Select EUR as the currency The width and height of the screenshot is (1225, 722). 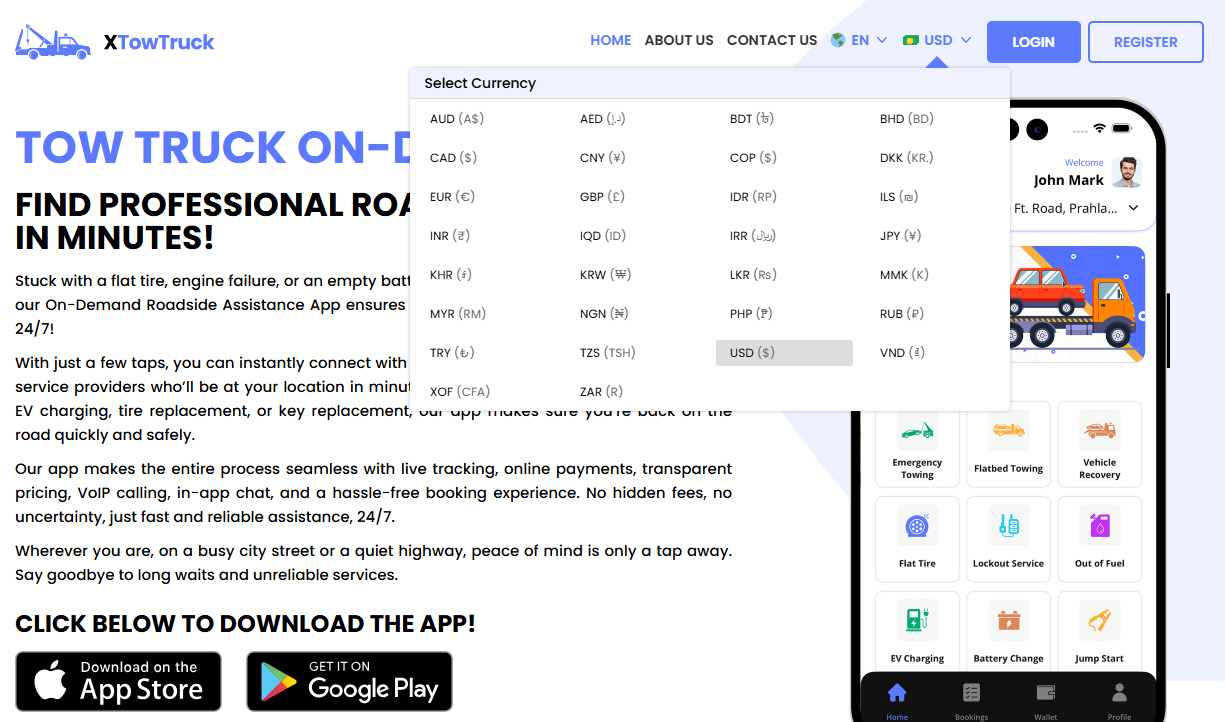click(452, 196)
